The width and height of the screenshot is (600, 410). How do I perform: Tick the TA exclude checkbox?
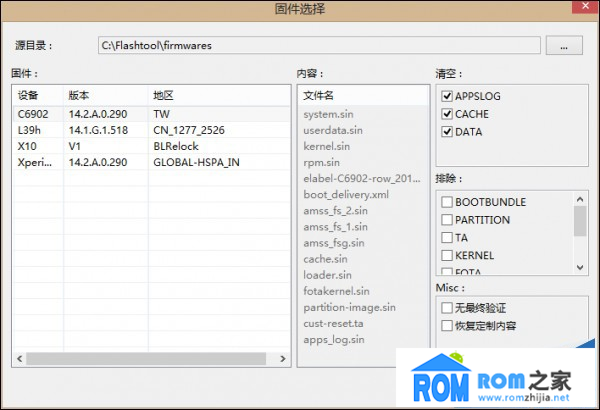pyautogui.click(x=447, y=238)
